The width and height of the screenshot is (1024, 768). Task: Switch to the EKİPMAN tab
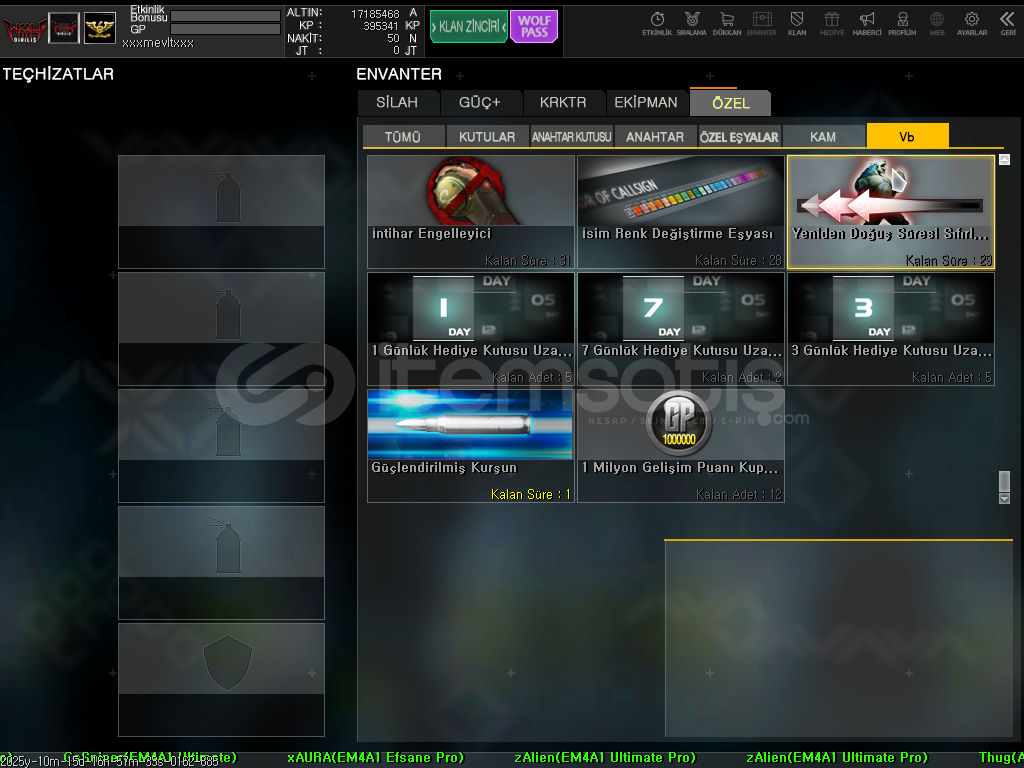(x=645, y=103)
